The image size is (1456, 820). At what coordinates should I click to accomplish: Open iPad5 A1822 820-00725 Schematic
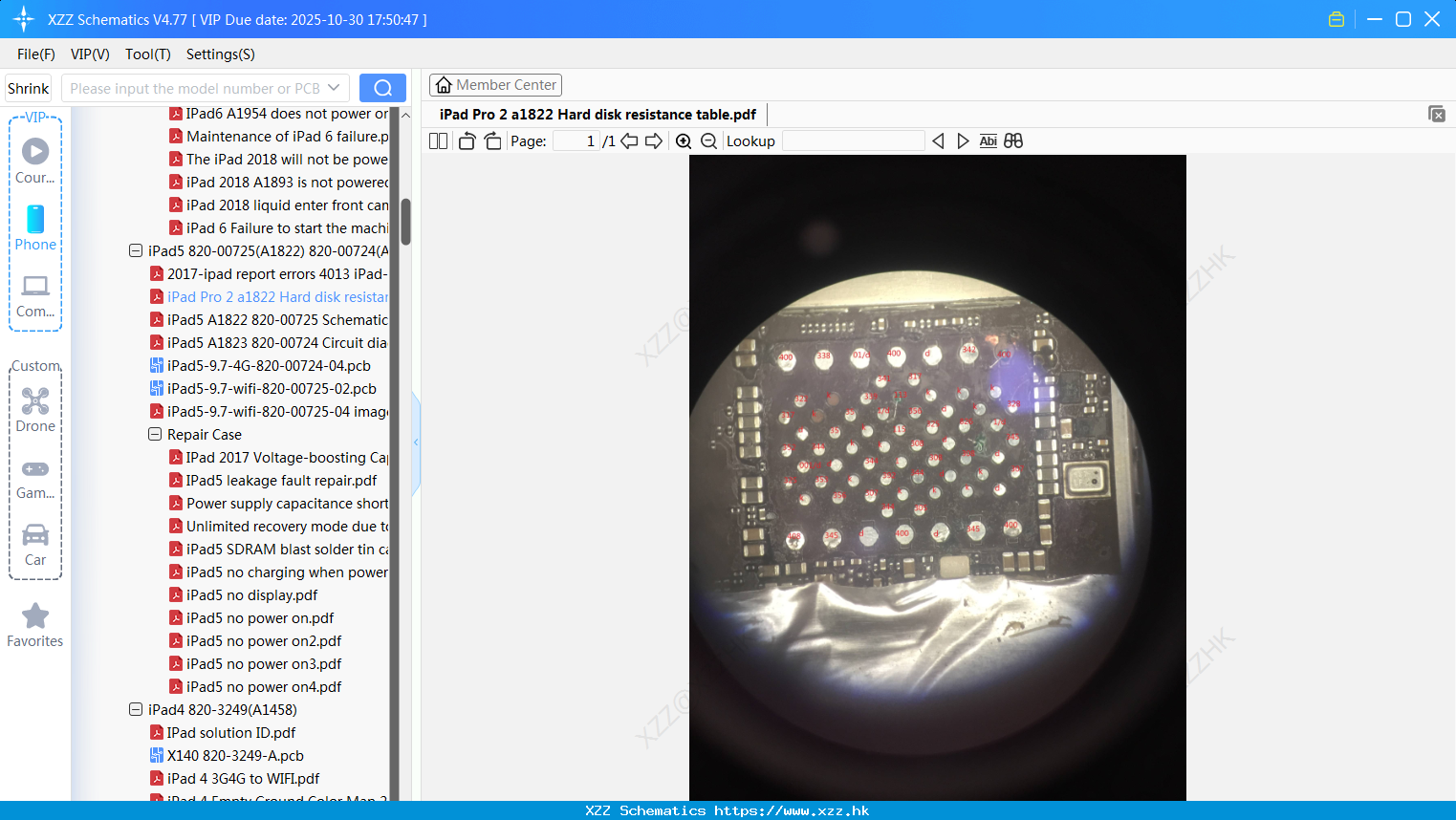tap(269, 319)
